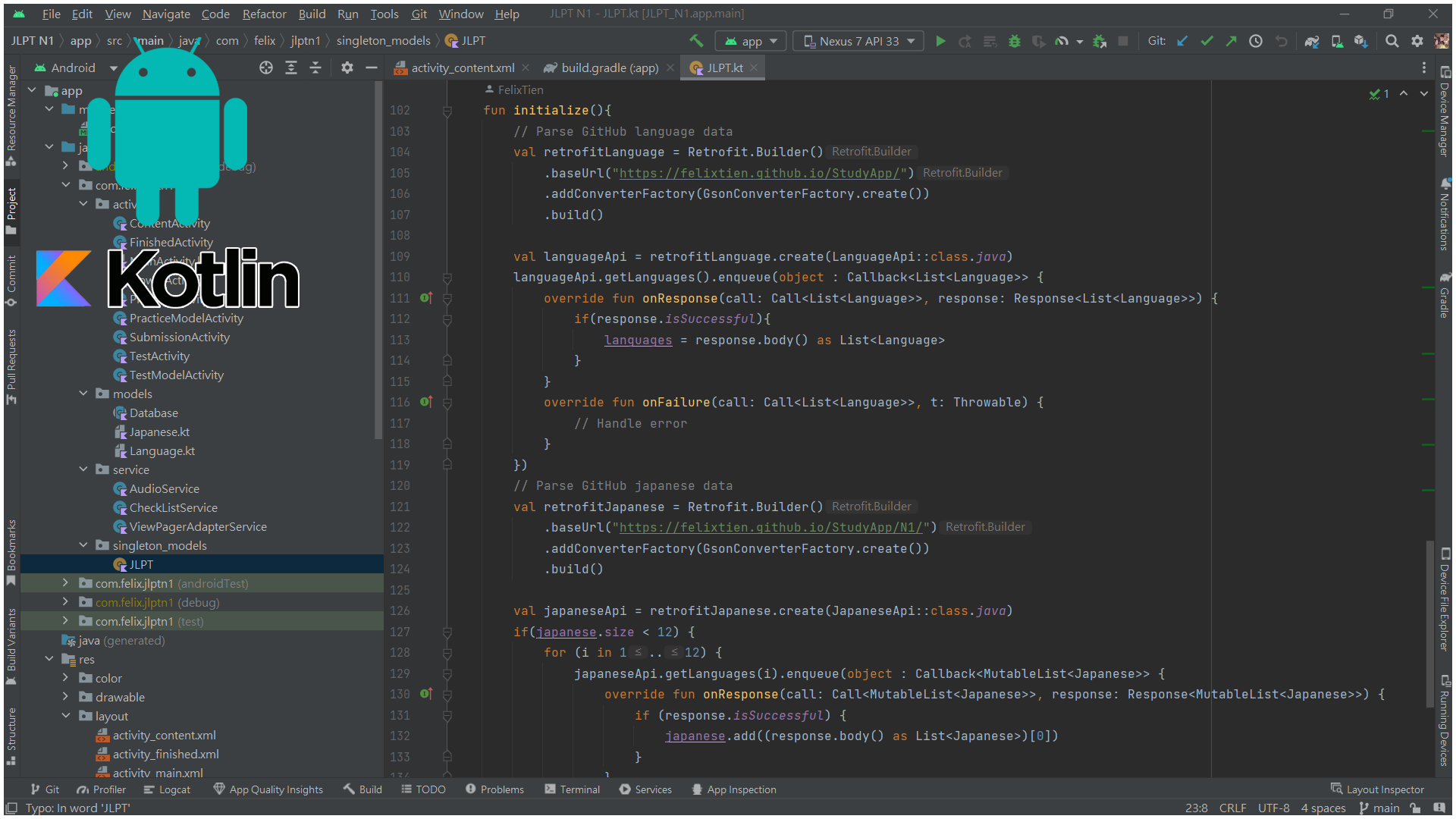Toggle Project tool window on left strip
1456x819 pixels.
pos(11,211)
